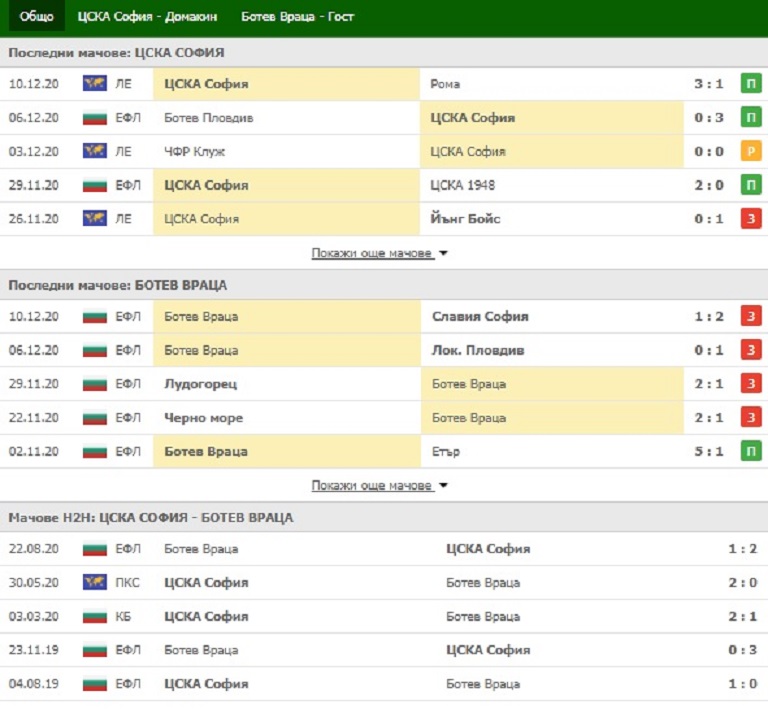Click the Bulgarian flag in Черно море row
768x709 pixels.
95,418
